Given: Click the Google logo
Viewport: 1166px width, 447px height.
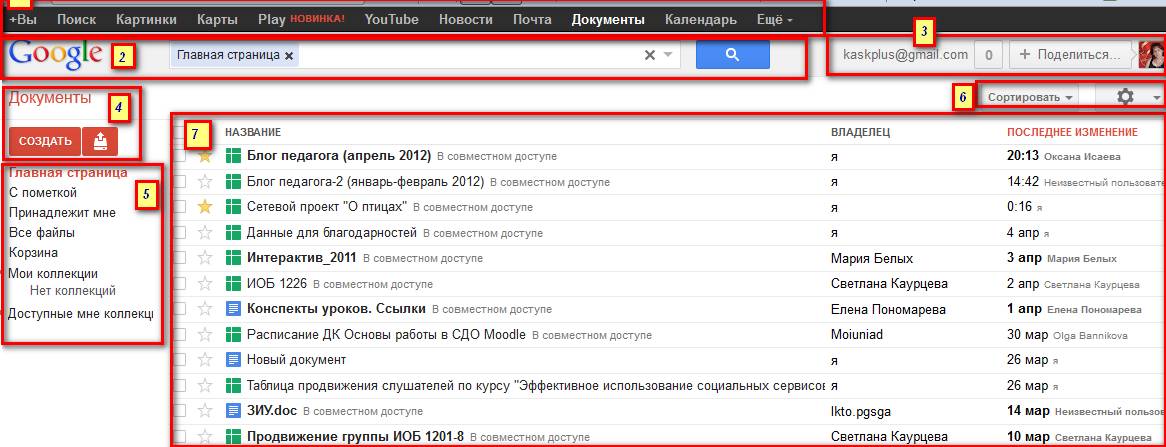Looking at the screenshot, I should click(x=57, y=53).
